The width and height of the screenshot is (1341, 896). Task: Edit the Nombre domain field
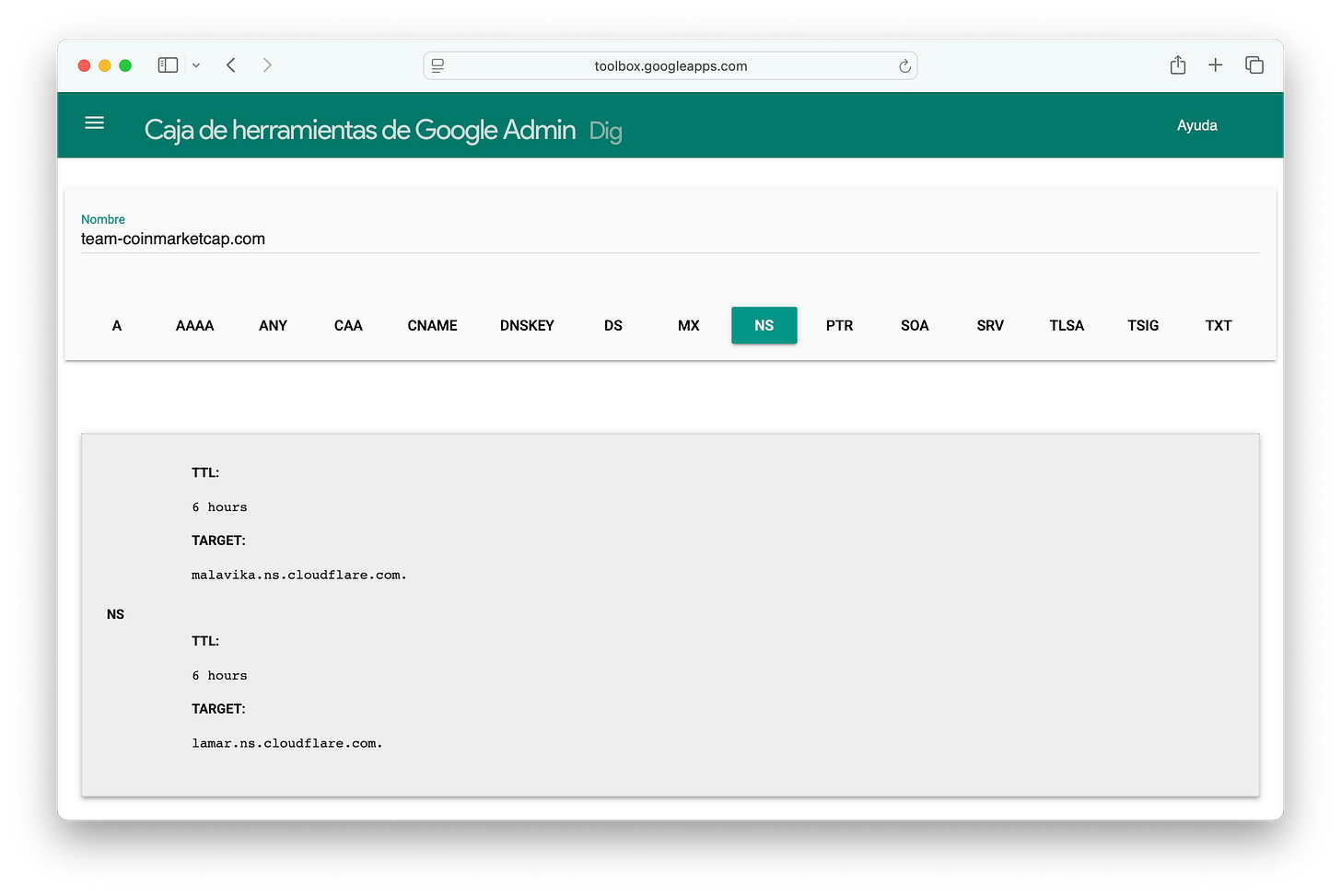pyautogui.click(x=670, y=239)
